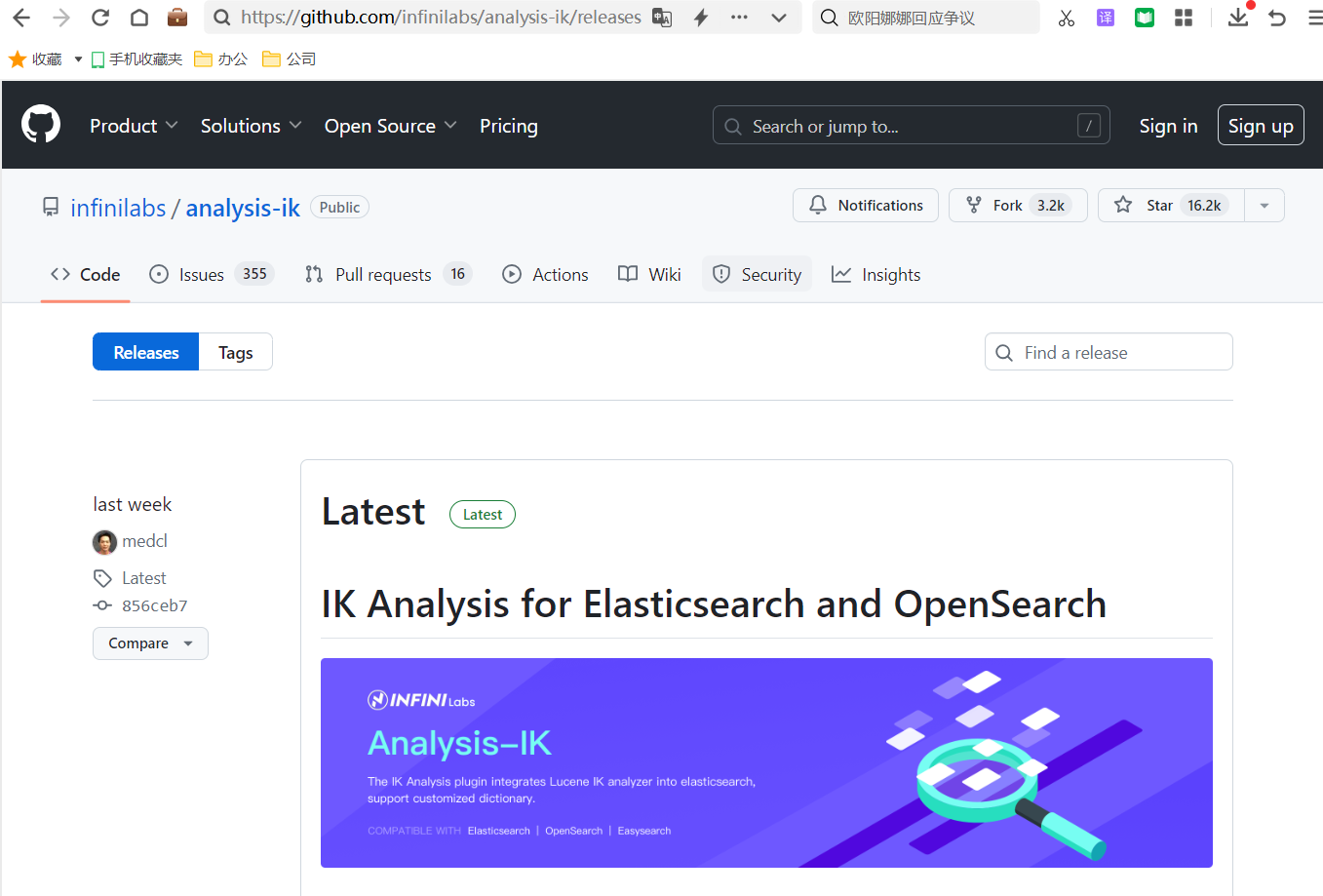Click the GitHub Octocat logo
Image resolution: width=1323 pixels, height=896 pixels.
pos(41,125)
